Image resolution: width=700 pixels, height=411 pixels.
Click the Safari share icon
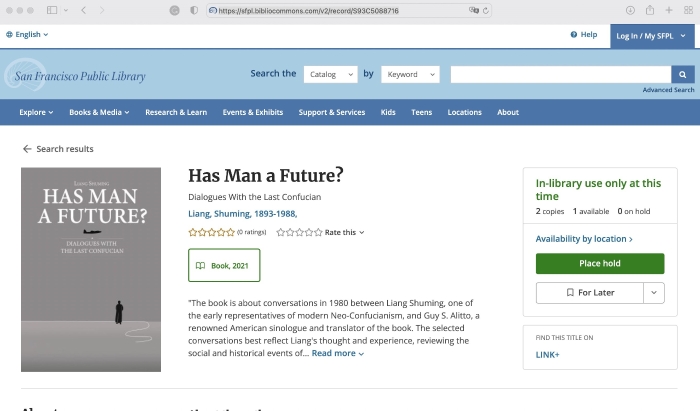coord(650,10)
